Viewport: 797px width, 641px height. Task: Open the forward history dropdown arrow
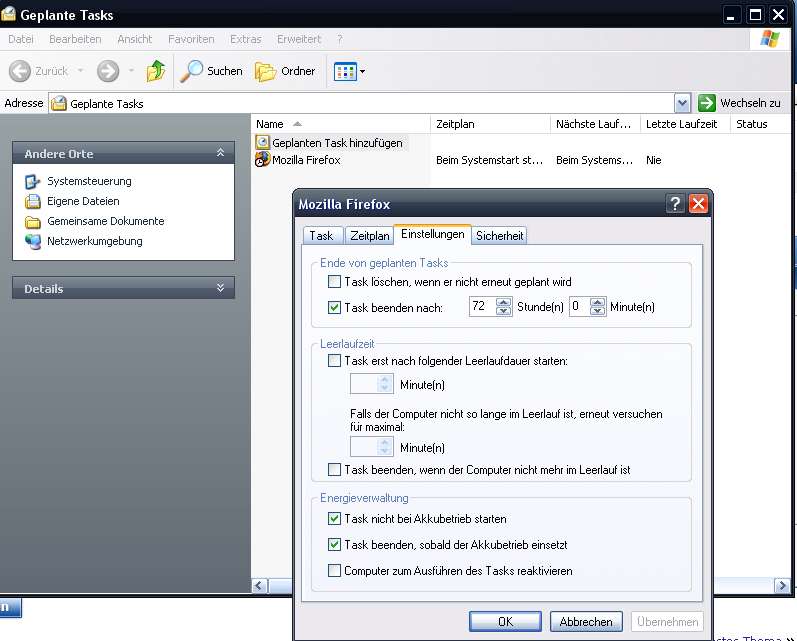click(131, 71)
